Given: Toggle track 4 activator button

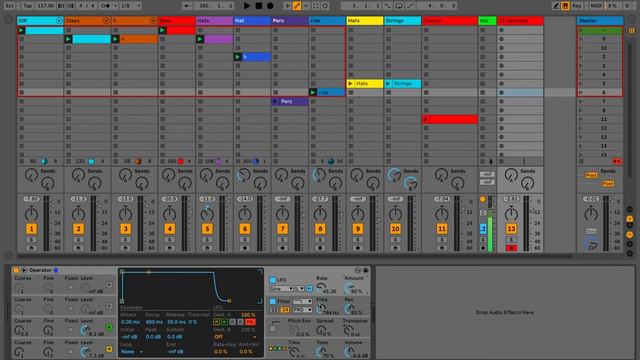Looking at the screenshot, I should pyautogui.click(x=169, y=229).
